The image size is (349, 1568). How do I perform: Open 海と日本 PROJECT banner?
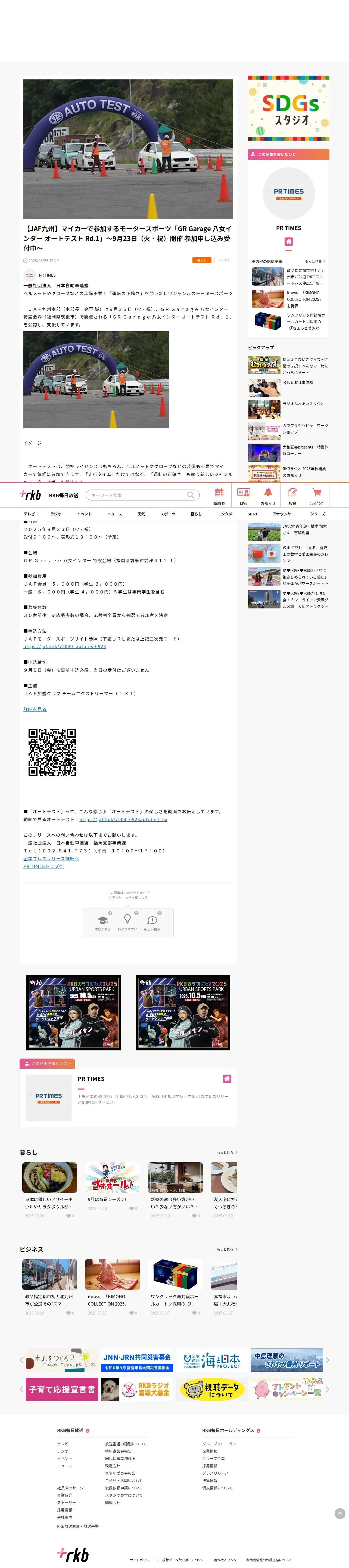(211, 1360)
